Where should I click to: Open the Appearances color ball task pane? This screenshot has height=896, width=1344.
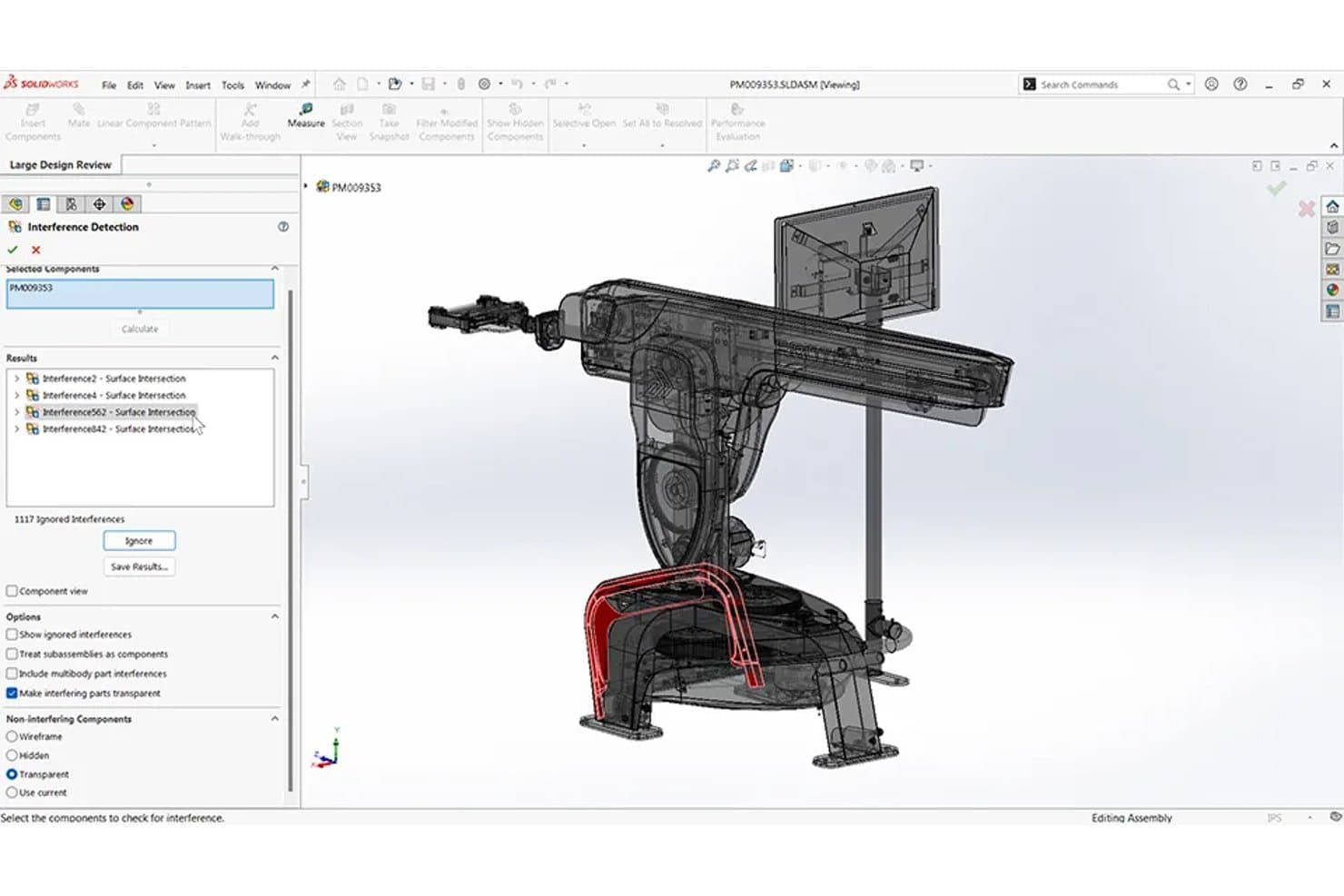click(x=1332, y=290)
